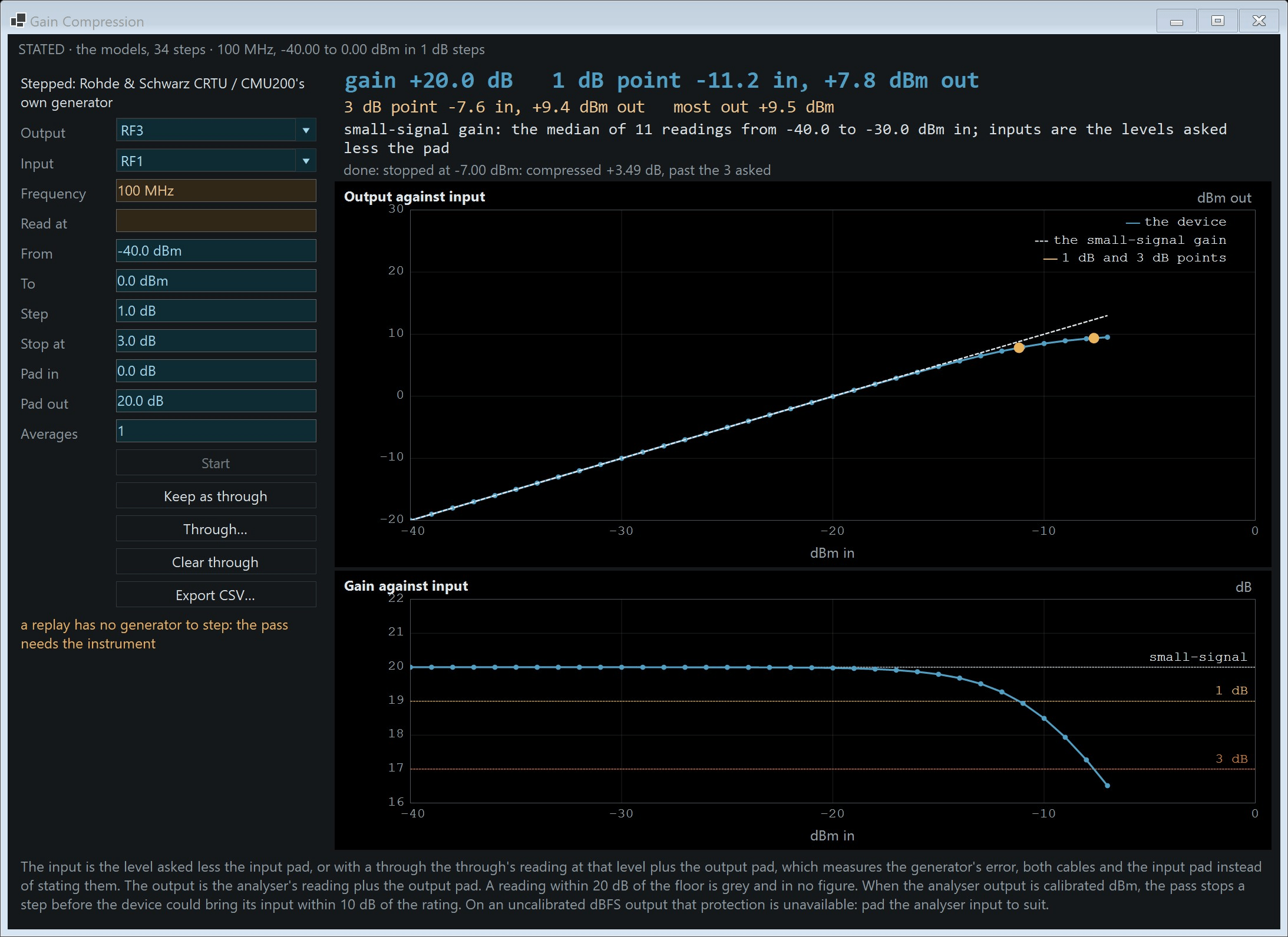
Task: Click the 'gain +20.0 dB' readout
Action: pyautogui.click(x=428, y=81)
